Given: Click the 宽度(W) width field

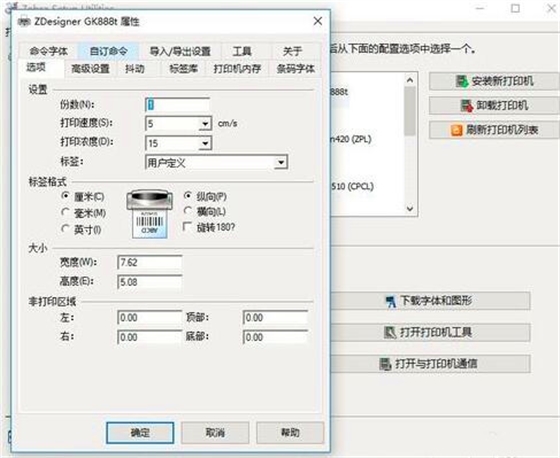Looking at the screenshot, I should tap(150, 263).
